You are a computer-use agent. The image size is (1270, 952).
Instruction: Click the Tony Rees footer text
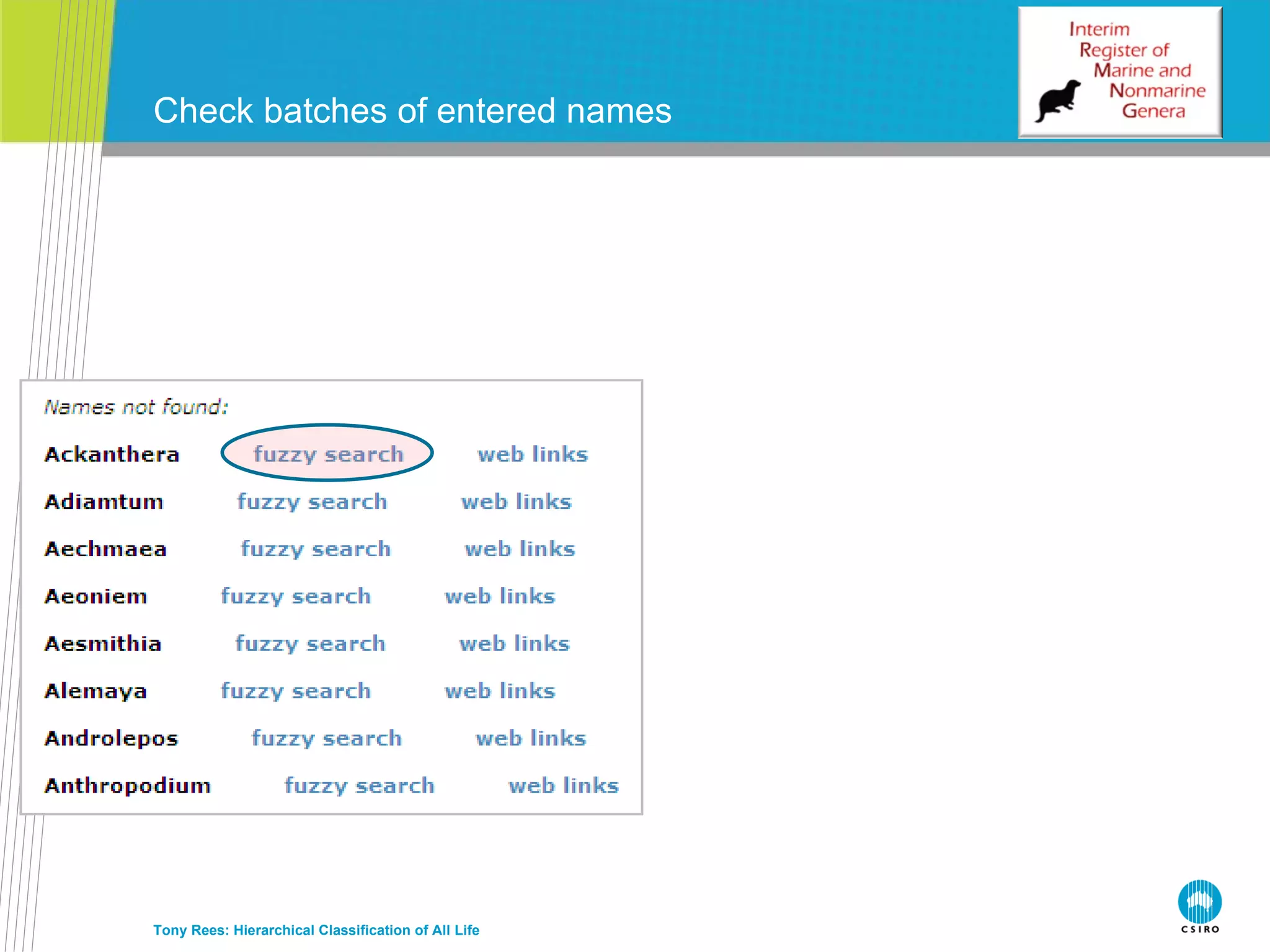[x=316, y=930]
